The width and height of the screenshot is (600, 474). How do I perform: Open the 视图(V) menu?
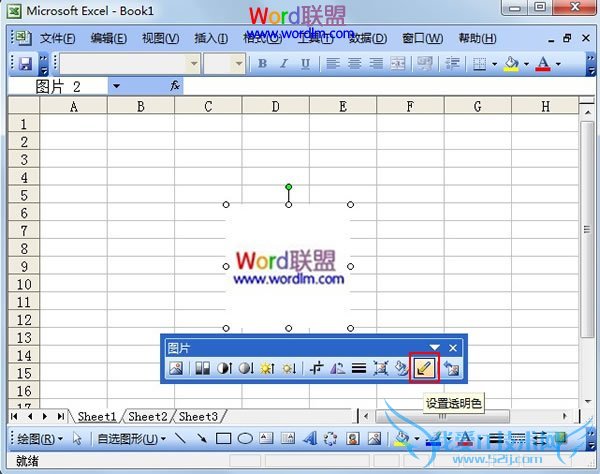pos(160,38)
